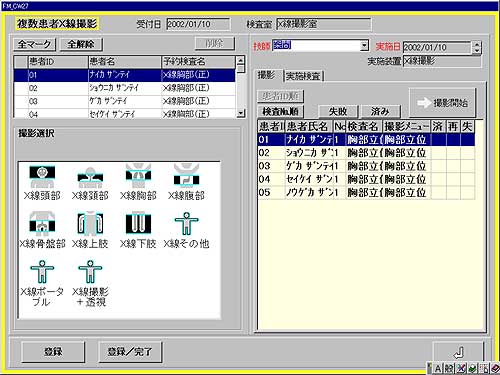
Task: Select patient row 04 セイケイ サンテイ in left list
Action: tap(124, 113)
